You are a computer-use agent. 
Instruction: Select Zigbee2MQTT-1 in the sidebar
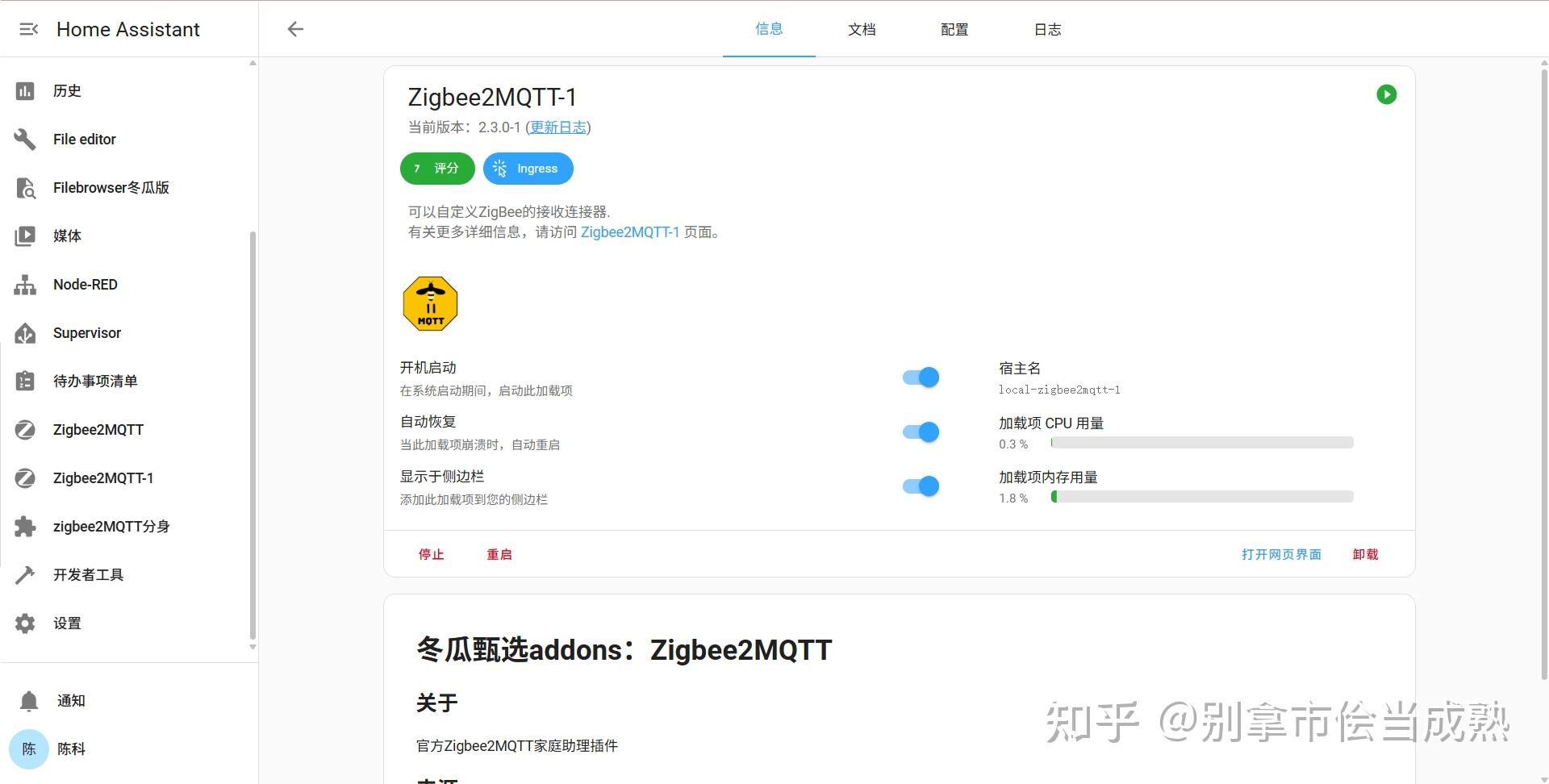tap(102, 477)
